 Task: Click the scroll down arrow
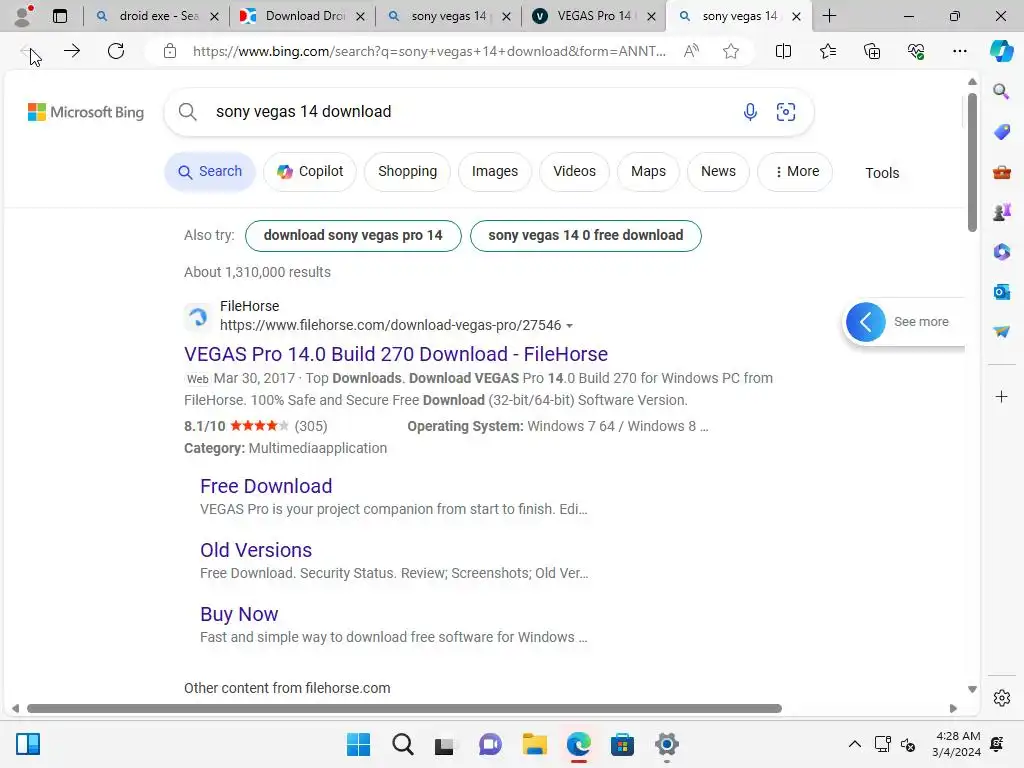click(x=972, y=690)
